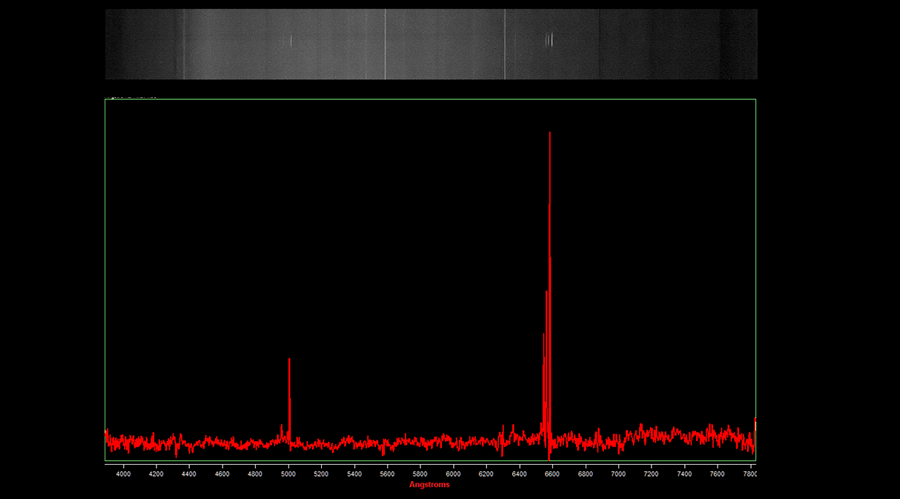Click the bright vertical line near 6300 in 2D spectrum

[x=504, y=44]
